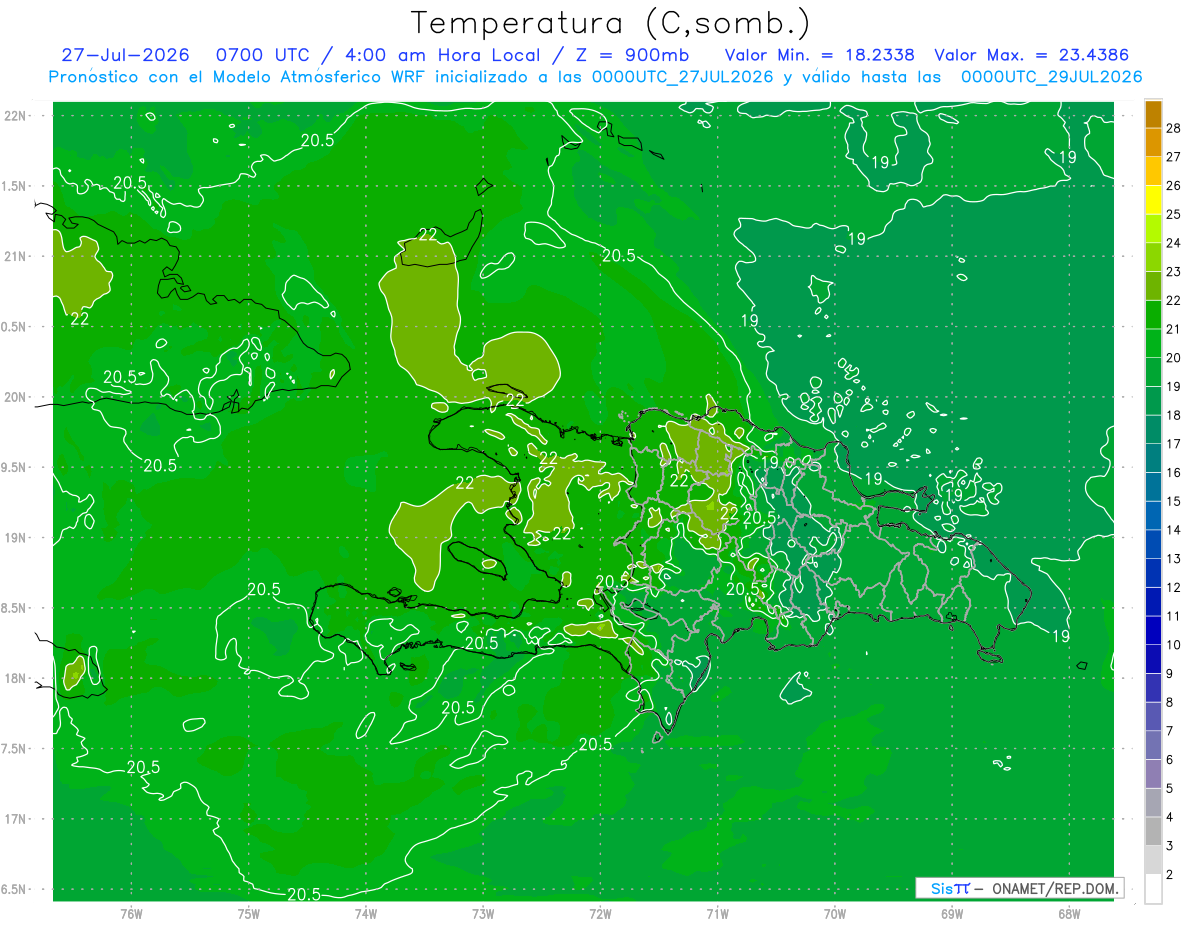Select the 'Z = 900mb' level label
Screen dimensions: 1200x927
tap(627, 55)
